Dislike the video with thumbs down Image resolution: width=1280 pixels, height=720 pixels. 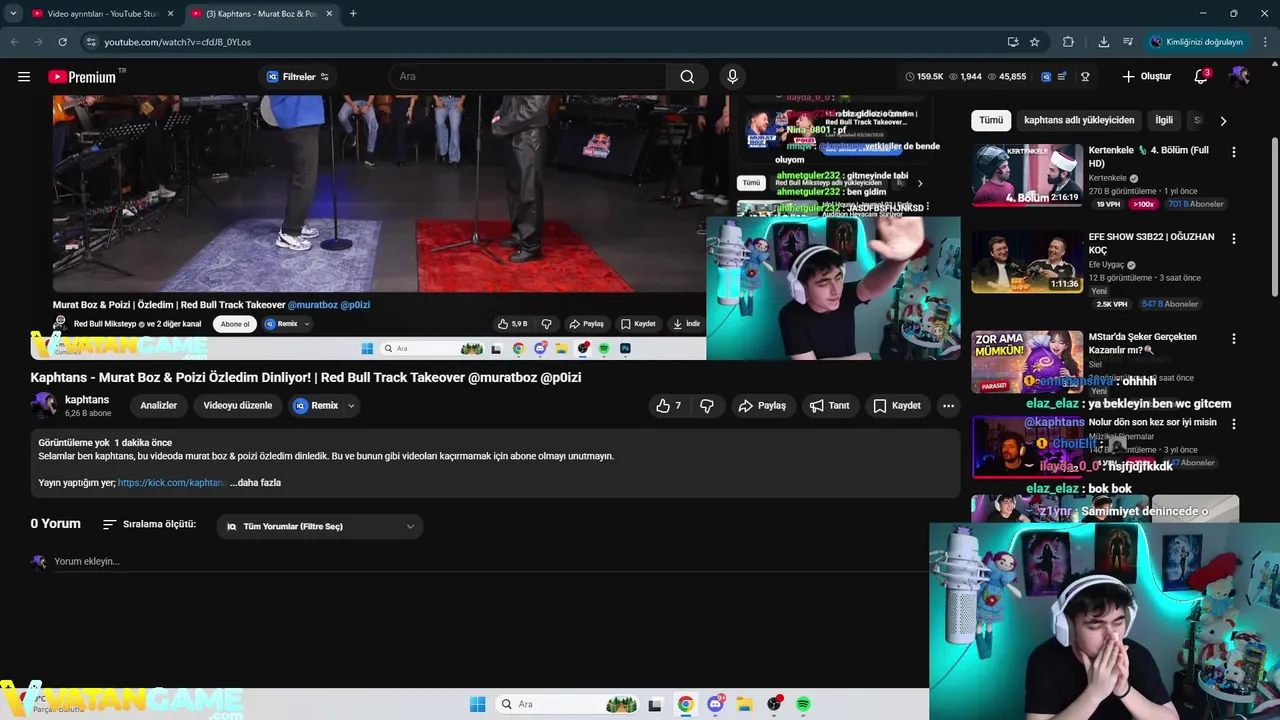pyautogui.click(x=707, y=406)
